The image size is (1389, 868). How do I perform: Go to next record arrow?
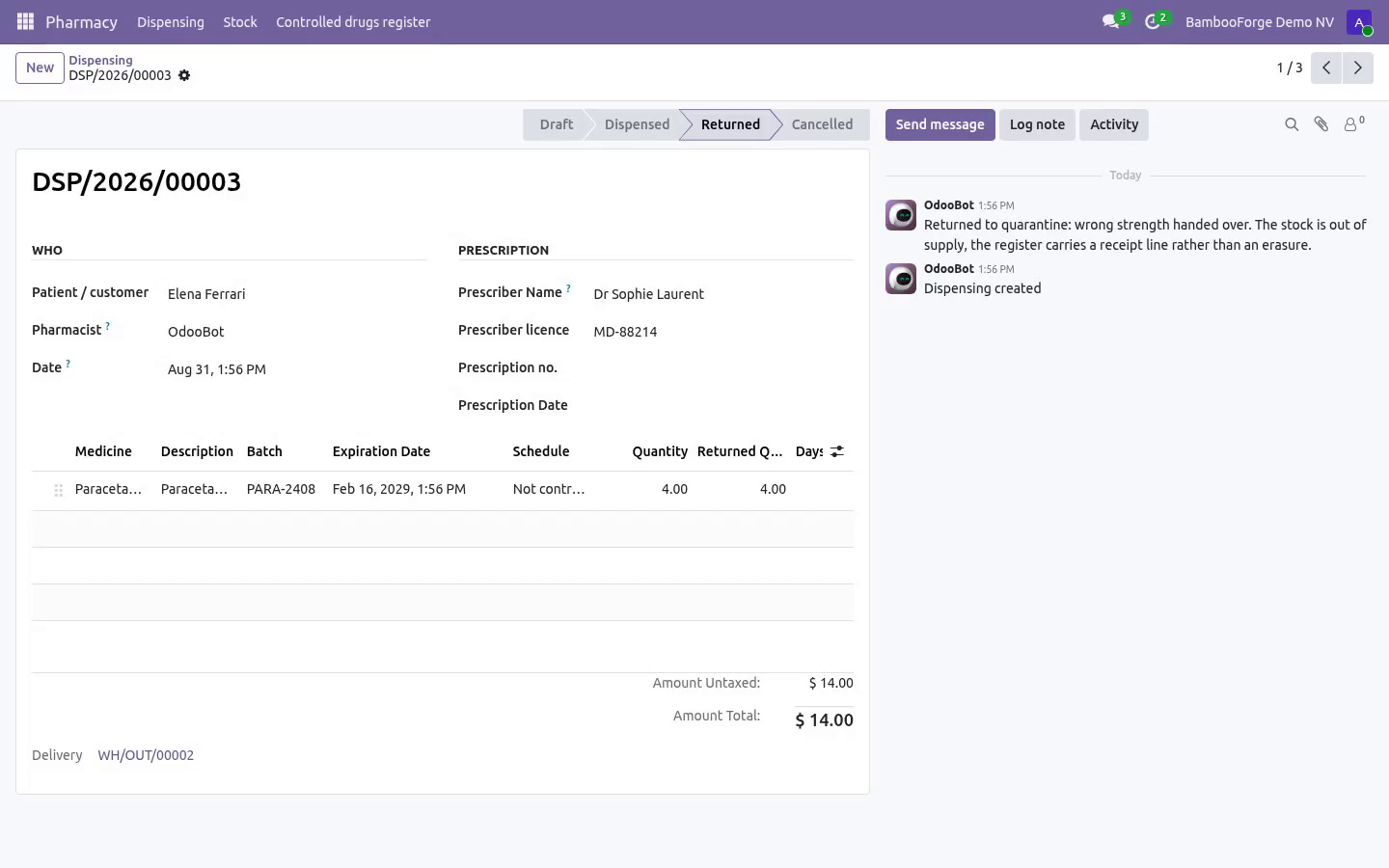click(1357, 68)
